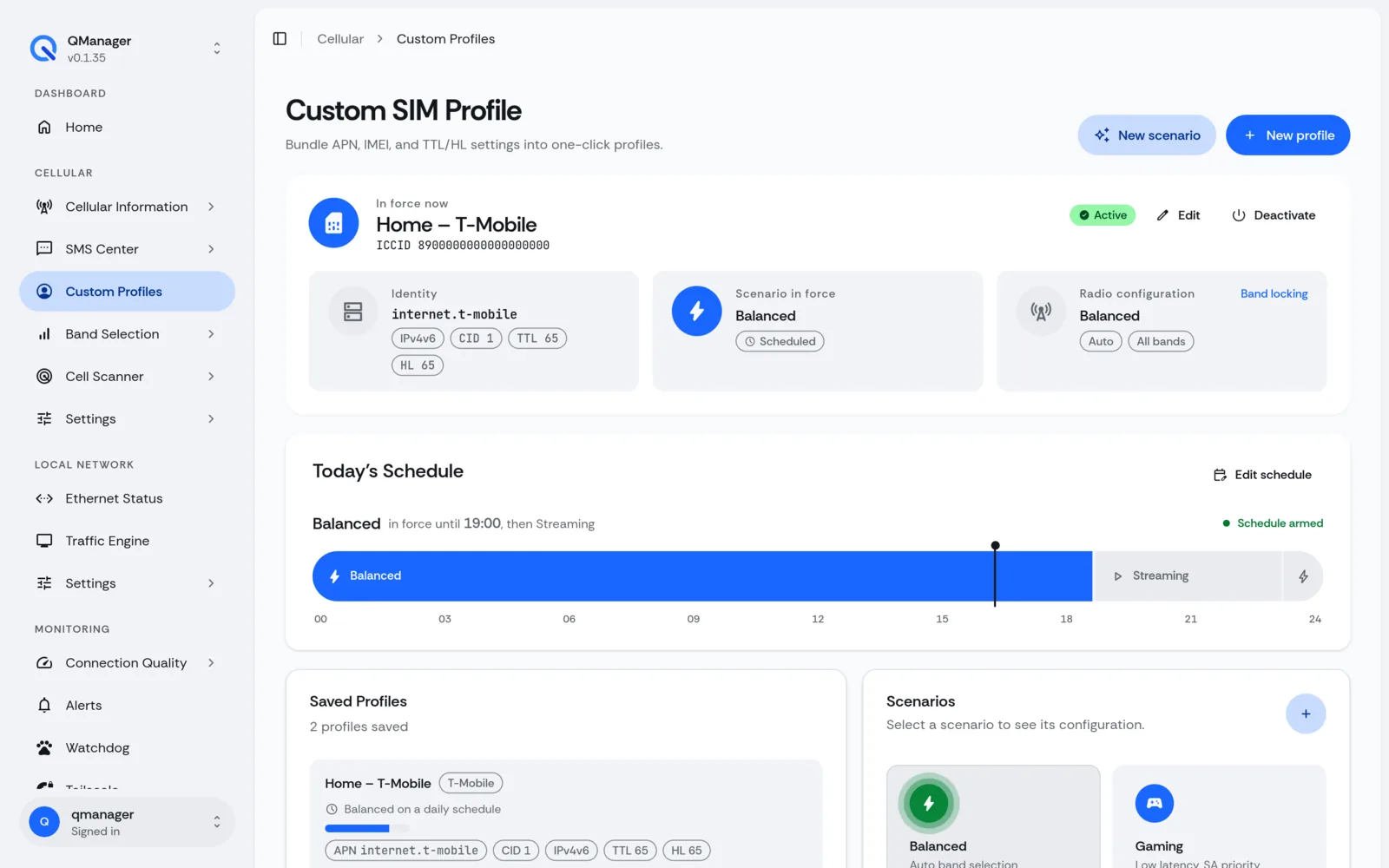Toggle the sidebar panel icon
The width and height of the screenshot is (1389, 868).
click(280, 39)
